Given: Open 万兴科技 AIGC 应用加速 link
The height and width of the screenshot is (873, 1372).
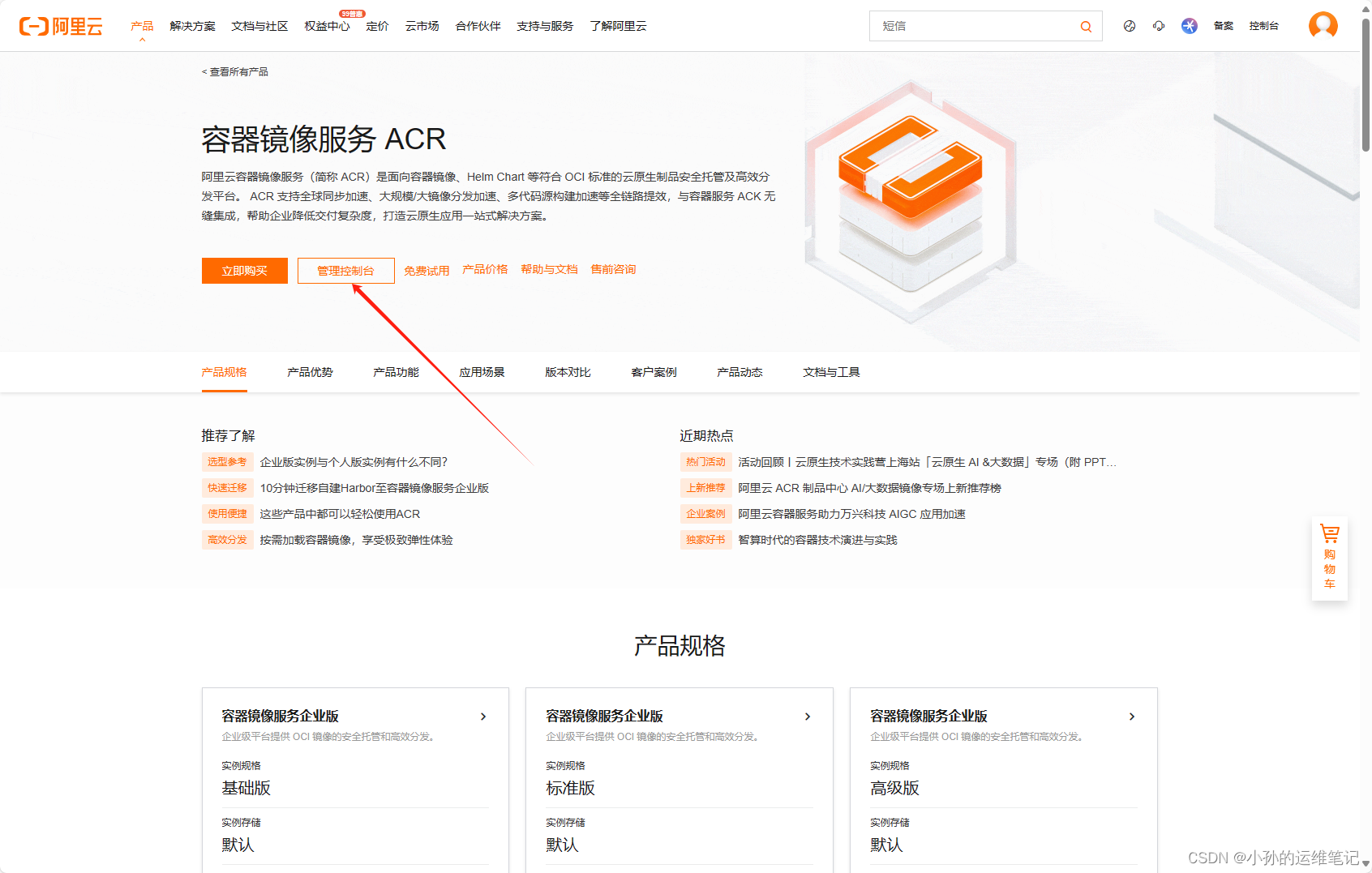Looking at the screenshot, I should click(x=851, y=514).
